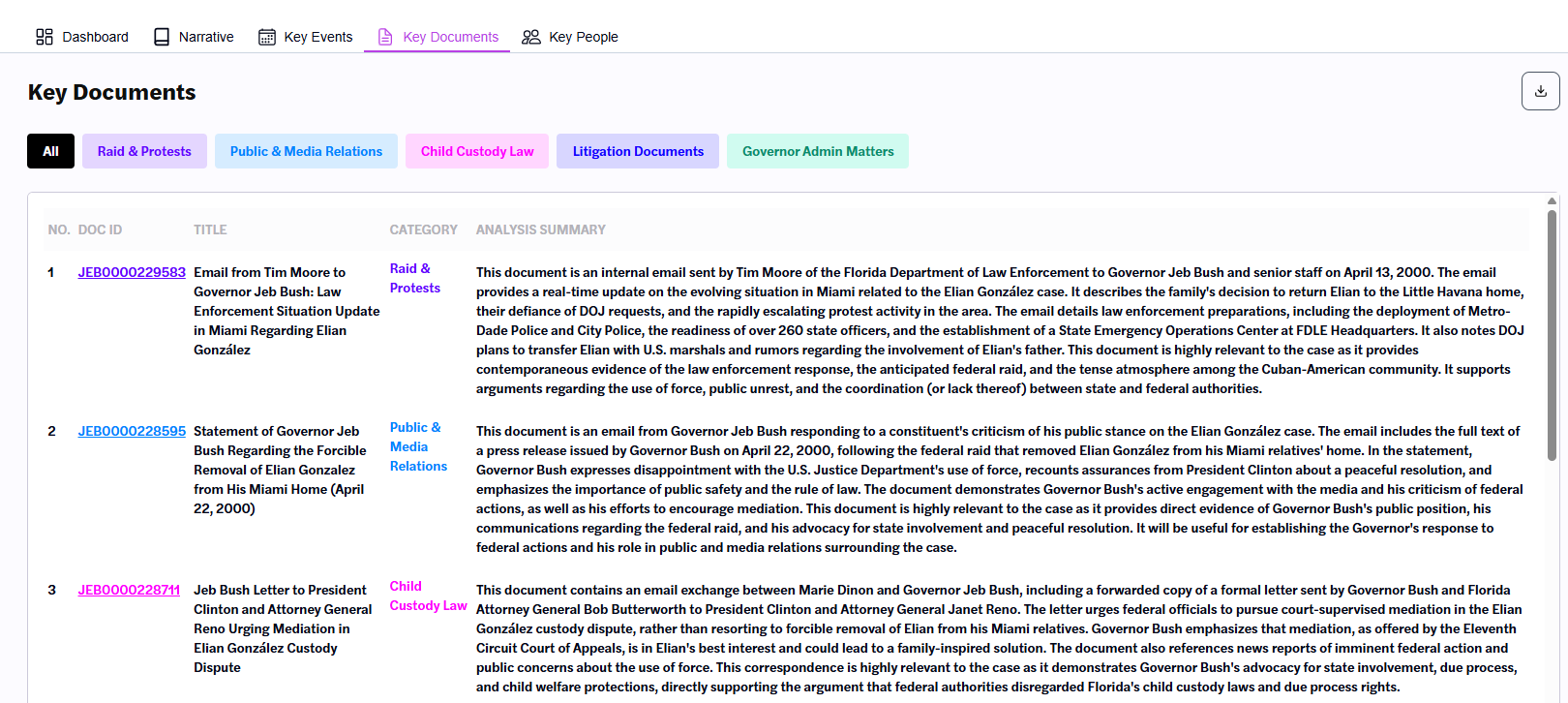This screenshot has width=1568, height=703.
Task: Filter by Child Custody Law
Action: [x=477, y=151]
